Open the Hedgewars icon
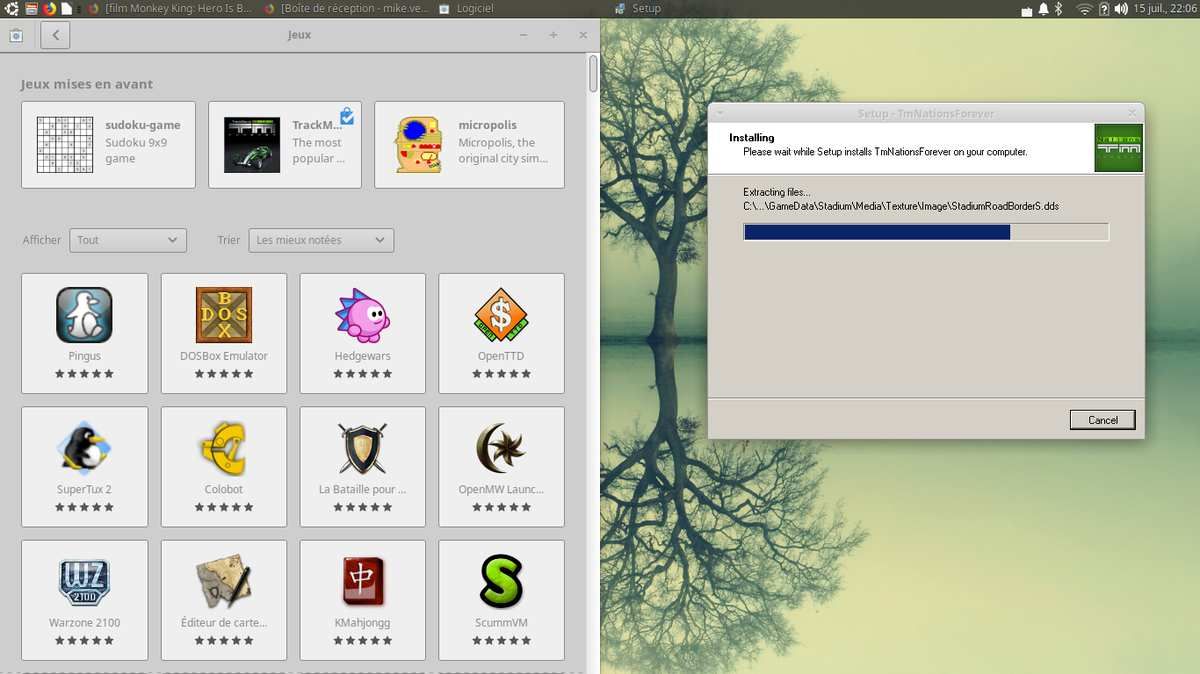Screen dimensions: 1200x674 (362, 315)
